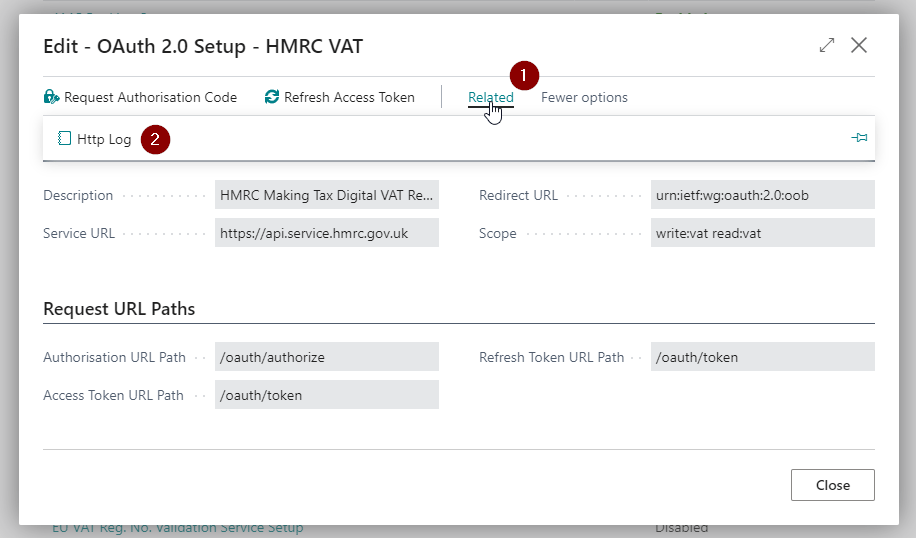This screenshot has height=538, width=916.
Task: Select Fewer options in the action bar
Action: click(x=584, y=97)
